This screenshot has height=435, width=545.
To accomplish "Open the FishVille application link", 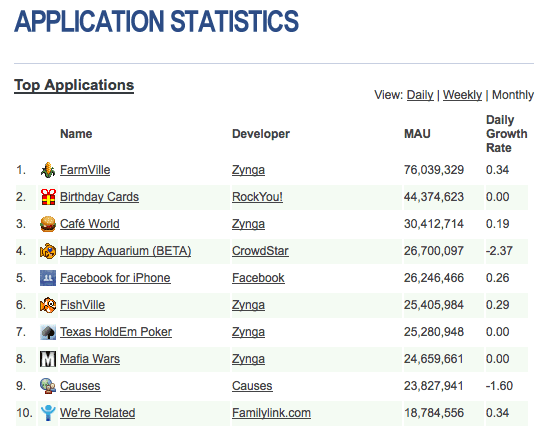I will pos(82,305).
